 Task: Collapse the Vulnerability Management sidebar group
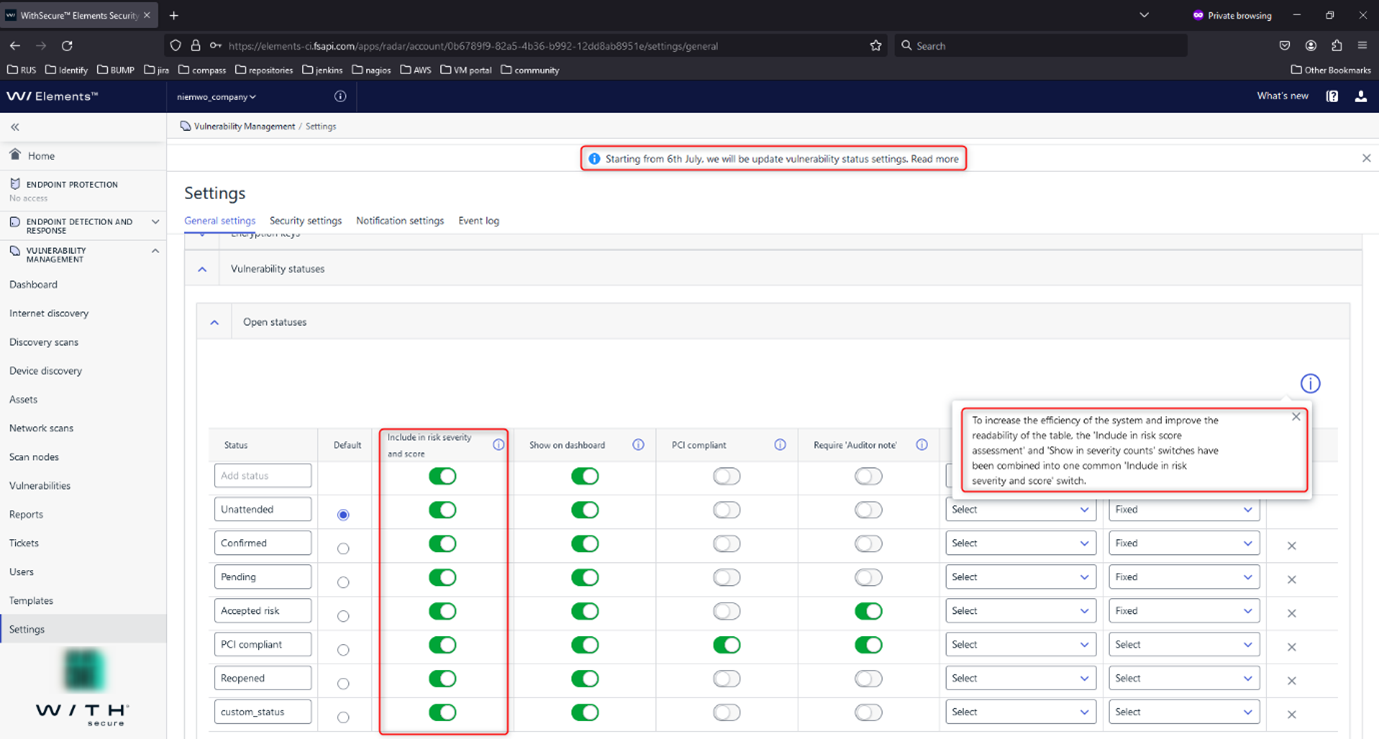coord(155,251)
